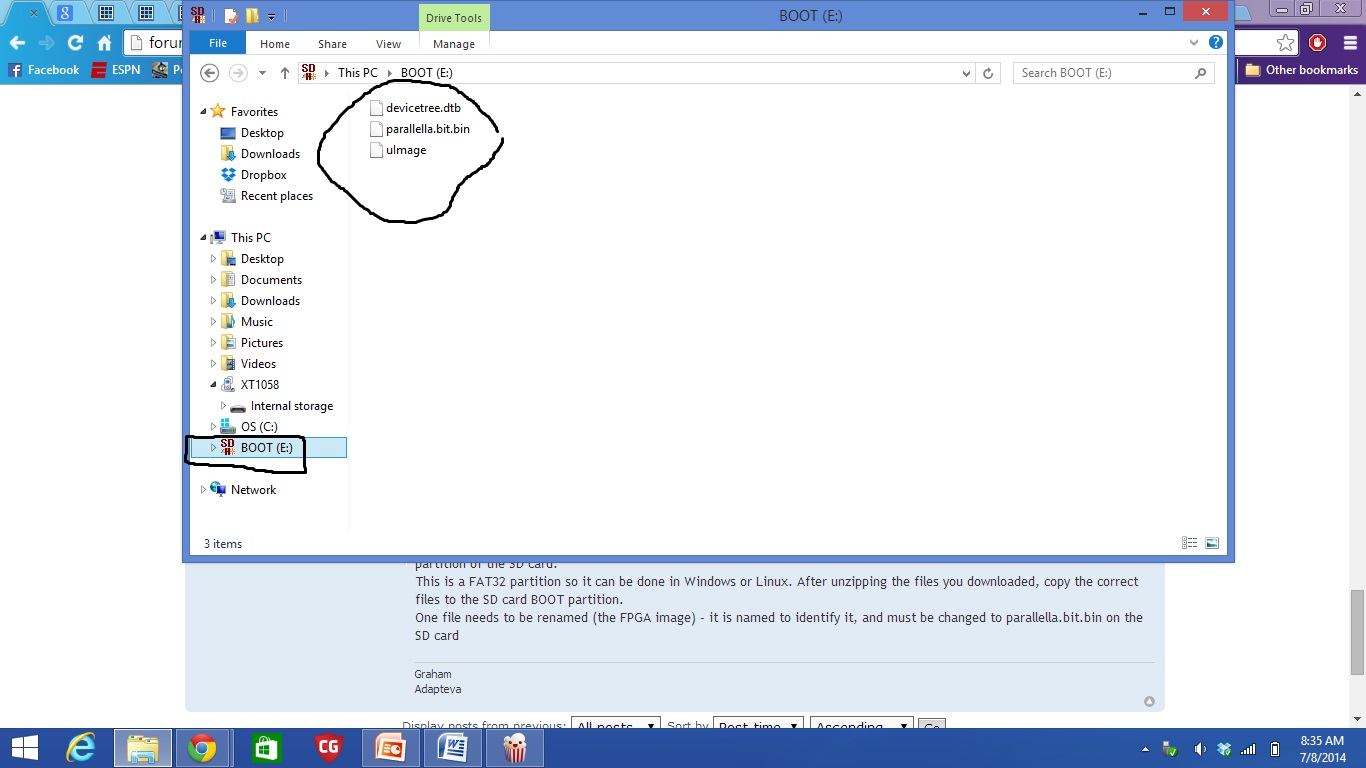The width and height of the screenshot is (1366, 768).
Task: Select OS (C:) drive in navigation pane
Action: [259, 427]
